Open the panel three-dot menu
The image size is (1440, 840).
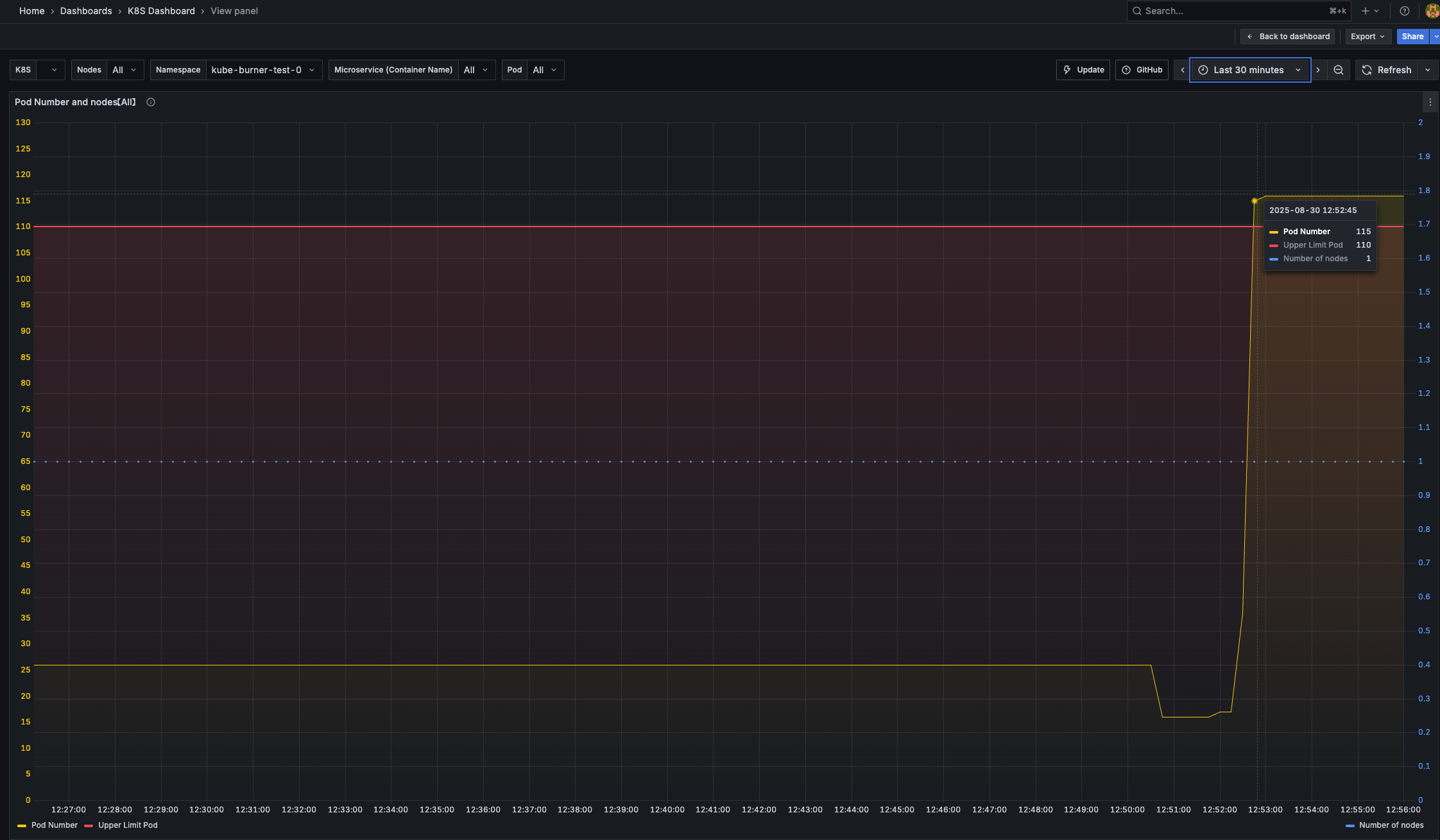pos(1430,102)
